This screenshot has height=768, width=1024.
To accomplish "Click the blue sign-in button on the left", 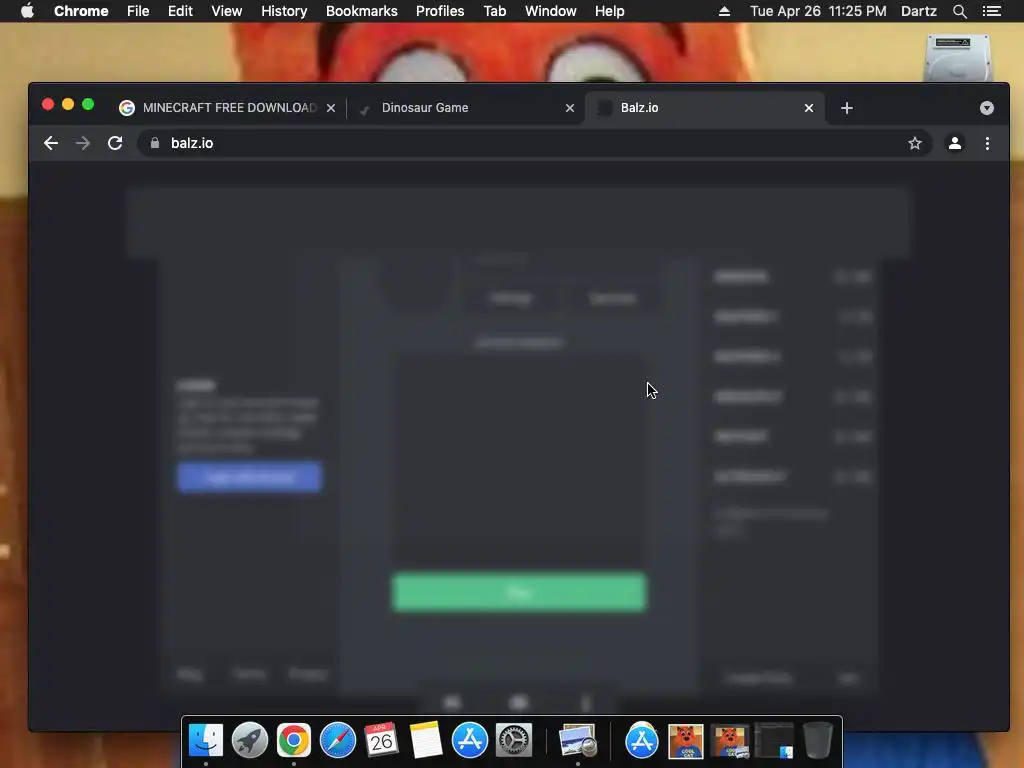I will (x=249, y=477).
